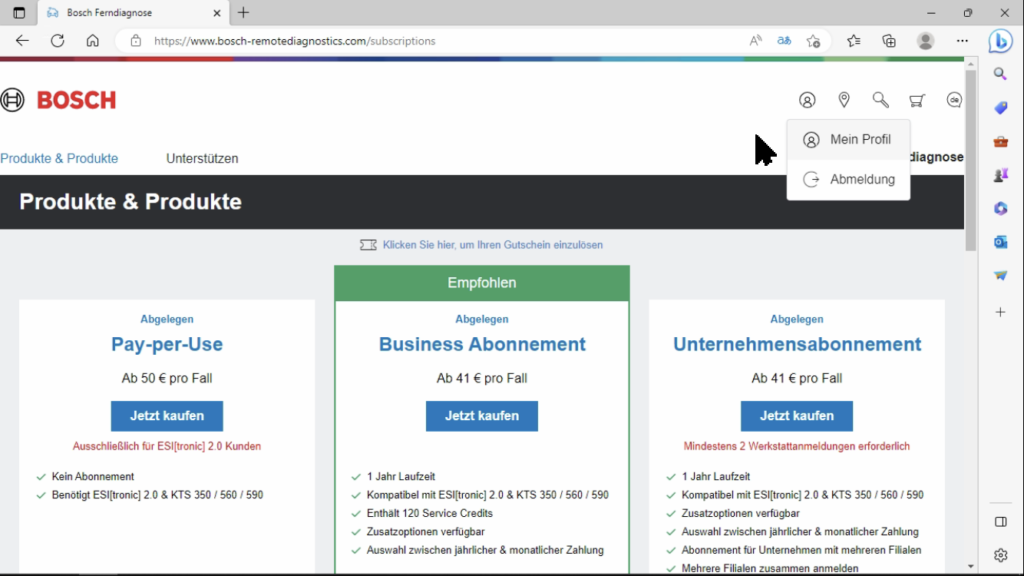The height and width of the screenshot is (576, 1024).
Task: Click 'Ausschließlich für ESI[tronic] 2.0 Kunden' note
Action: (167, 447)
